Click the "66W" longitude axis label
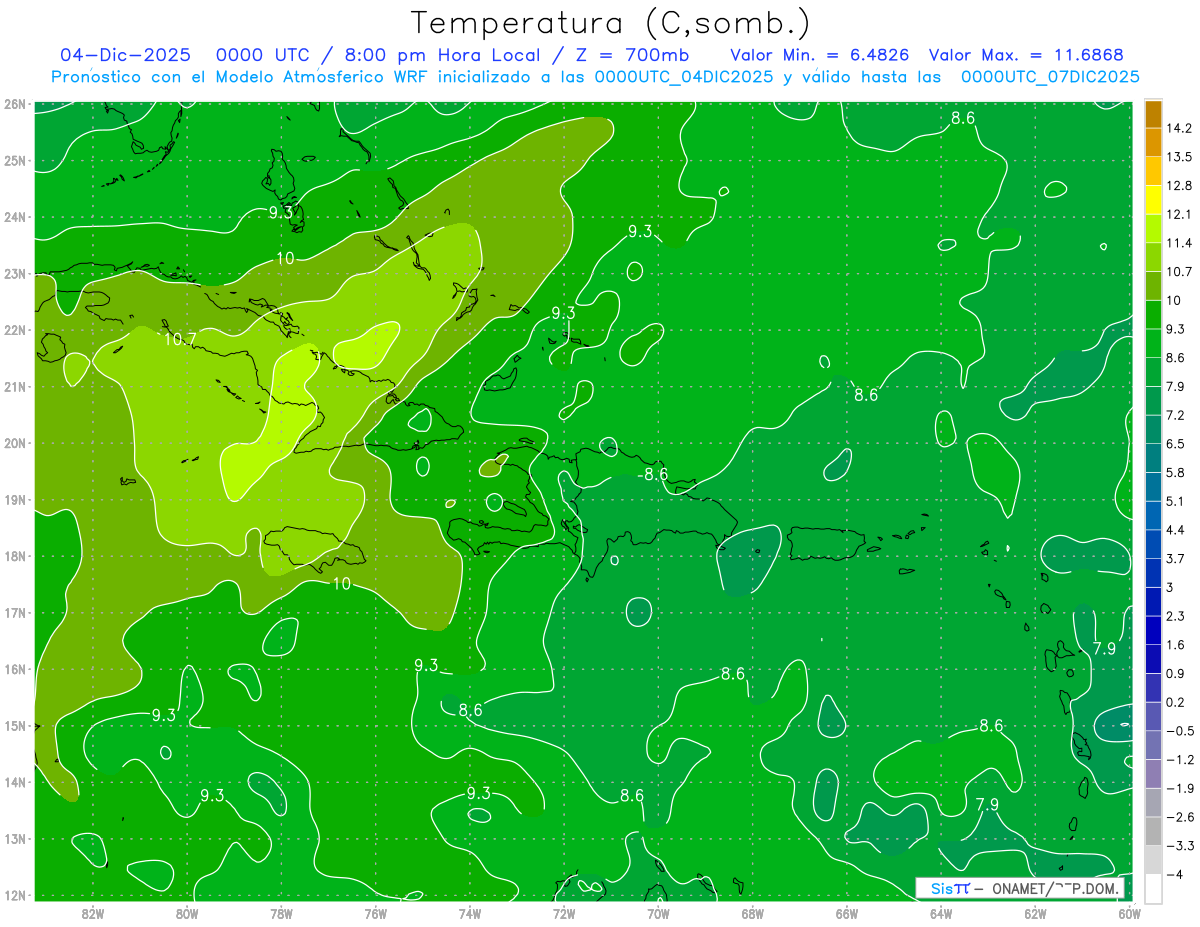Image resolution: width=1200 pixels, height=927 pixels. (x=847, y=913)
